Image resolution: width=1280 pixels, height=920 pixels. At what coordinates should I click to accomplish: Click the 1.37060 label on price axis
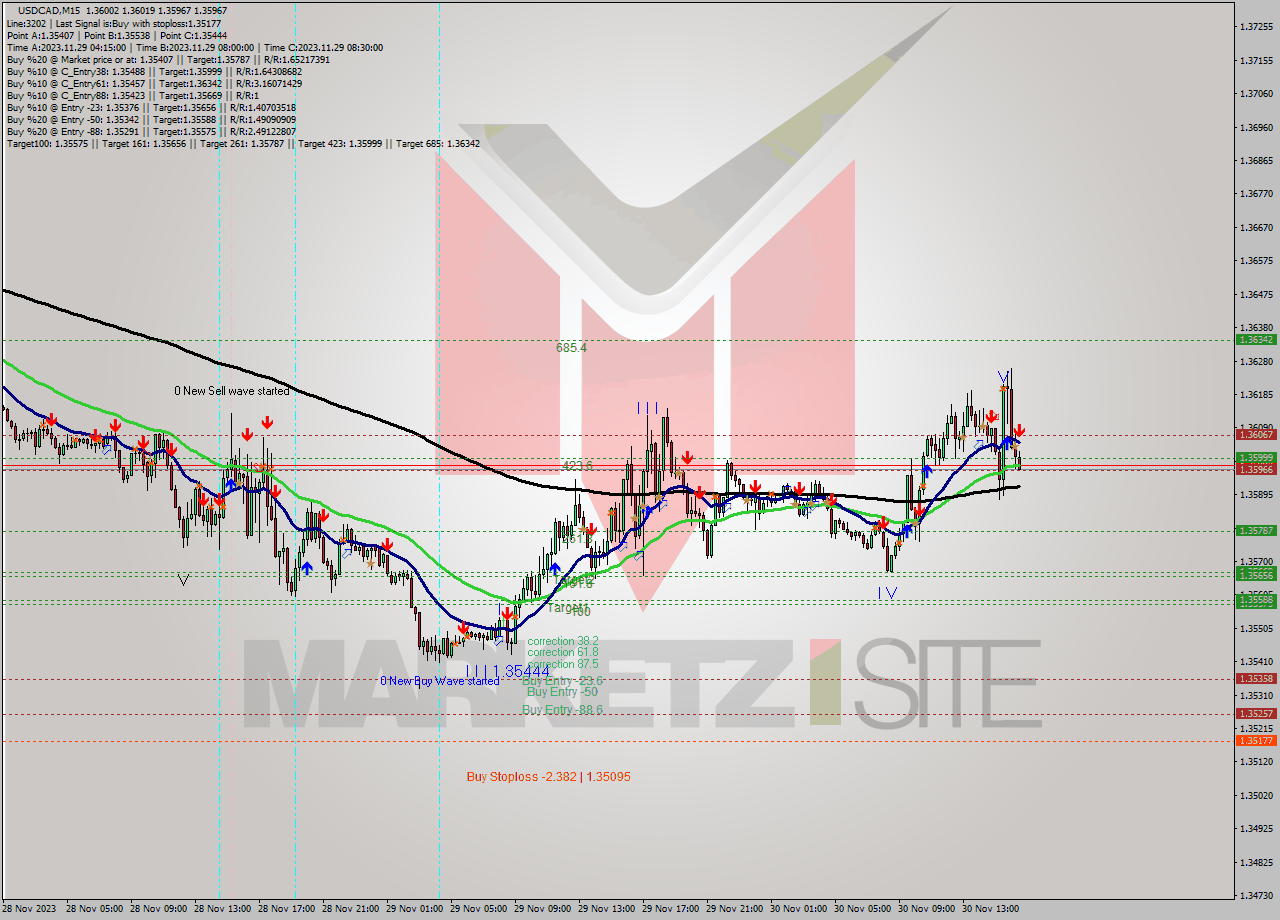(x=1256, y=94)
